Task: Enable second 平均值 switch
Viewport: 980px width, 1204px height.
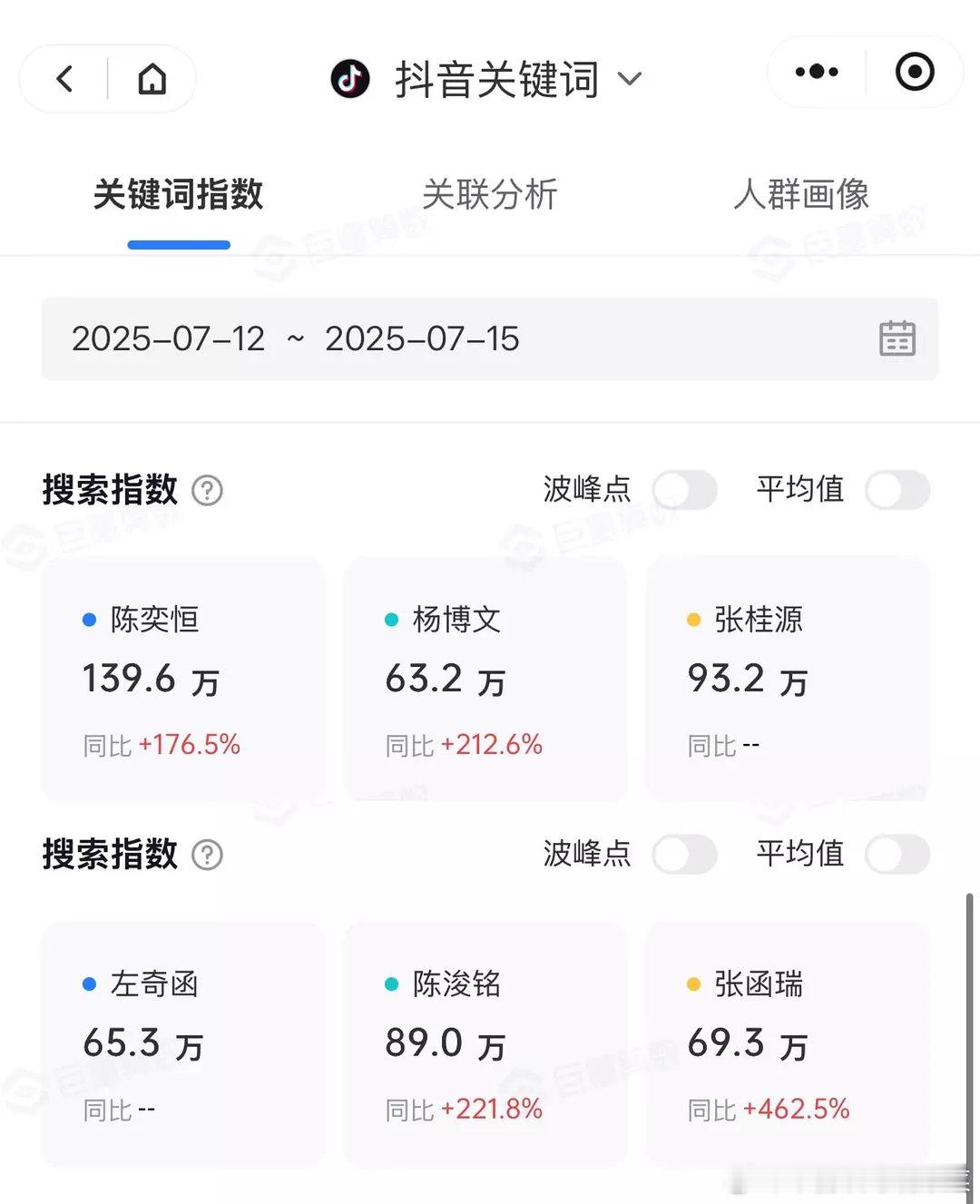Action: pyautogui.click(x=897, y=855)
